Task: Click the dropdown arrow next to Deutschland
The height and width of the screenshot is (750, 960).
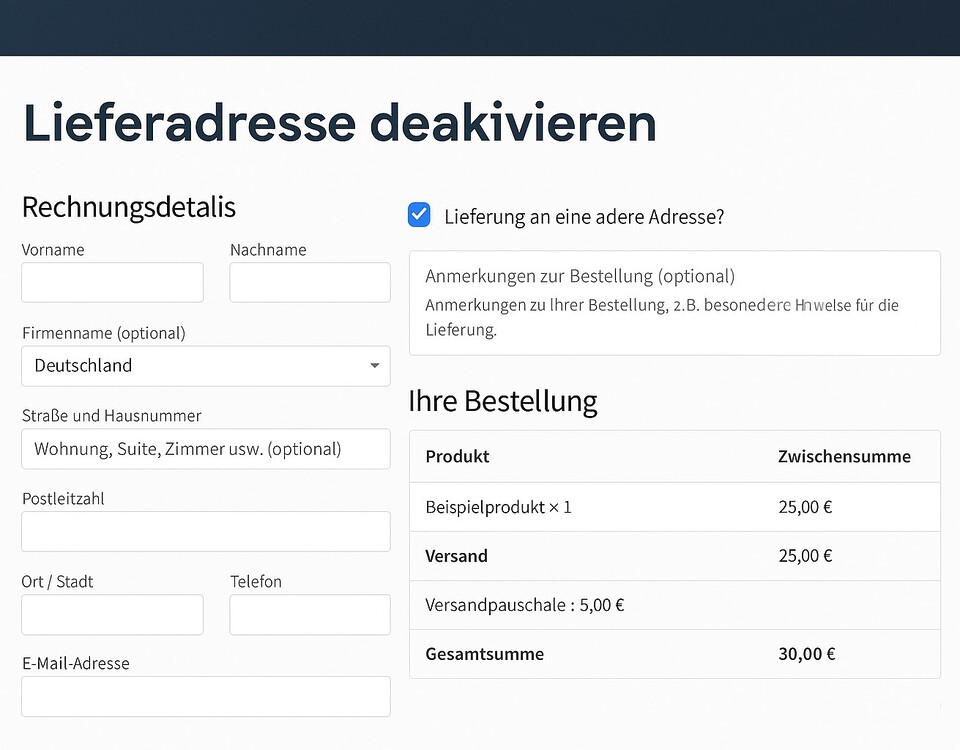Action: click(375, 366)
